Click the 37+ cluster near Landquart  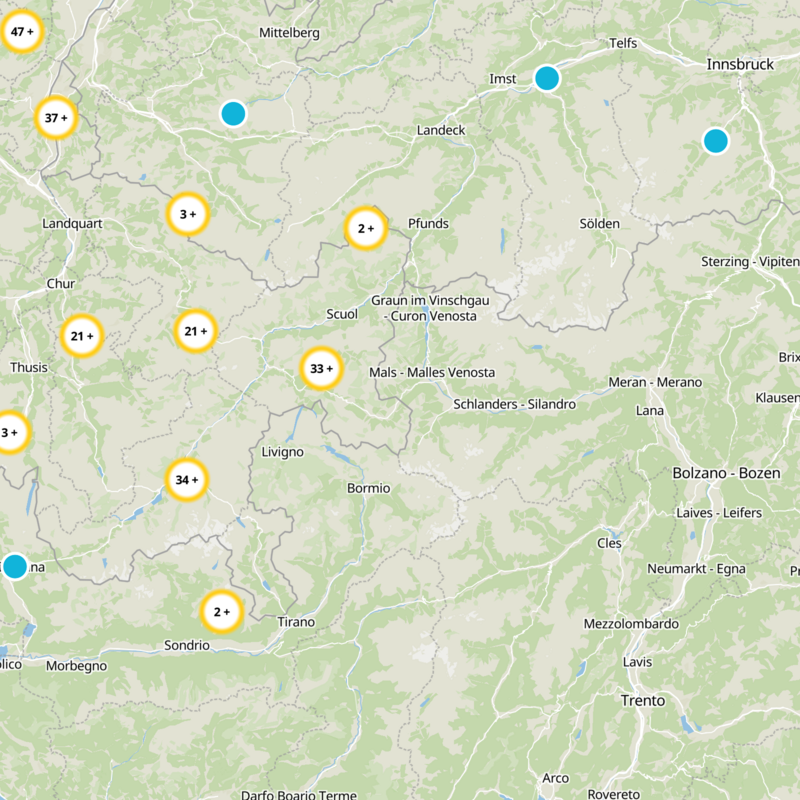(x=54, y=118)
